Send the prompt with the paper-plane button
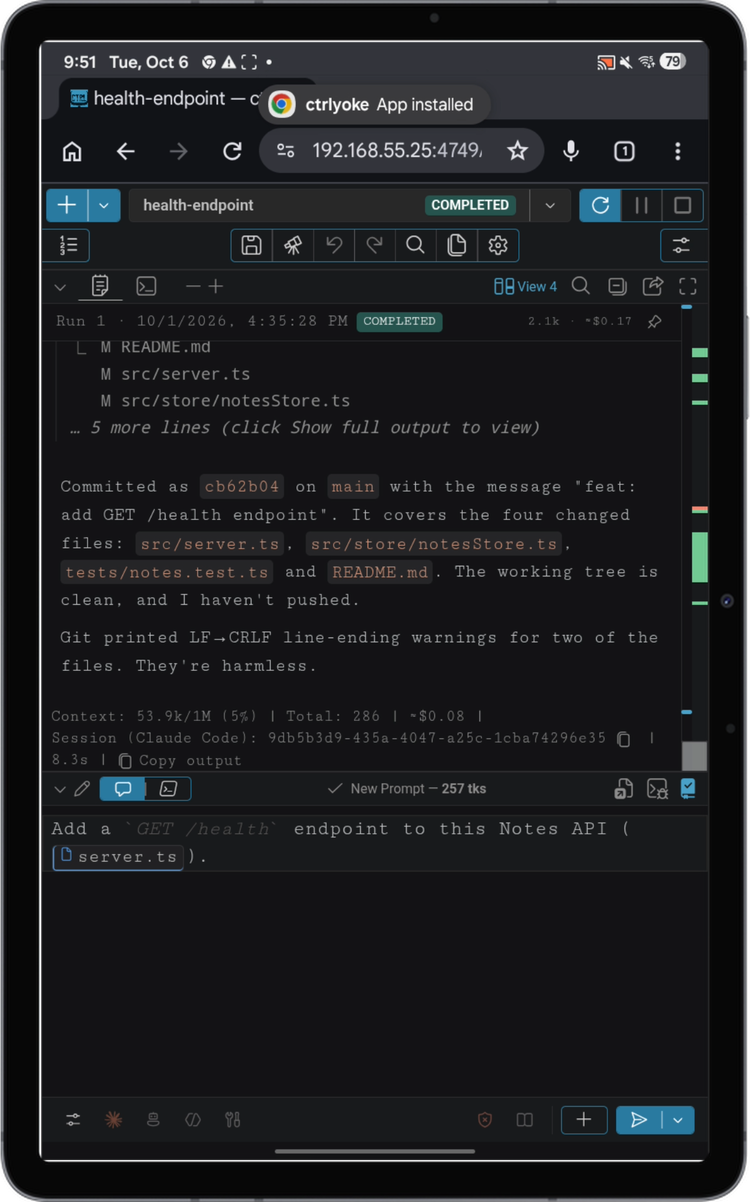750x1202 pixels. (x=639, y=1120)
